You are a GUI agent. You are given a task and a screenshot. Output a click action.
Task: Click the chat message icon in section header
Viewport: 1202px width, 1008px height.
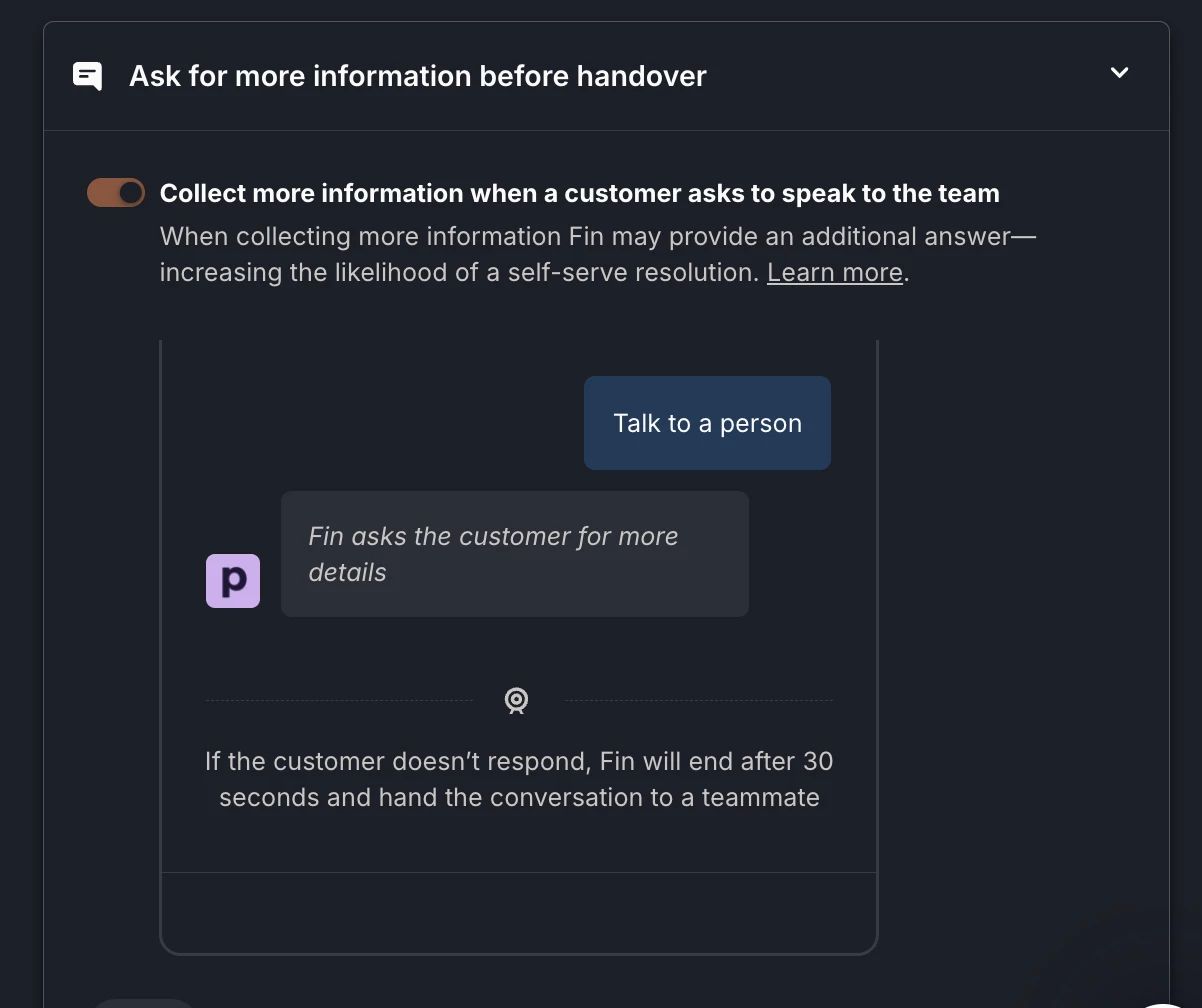click(88, 76)
